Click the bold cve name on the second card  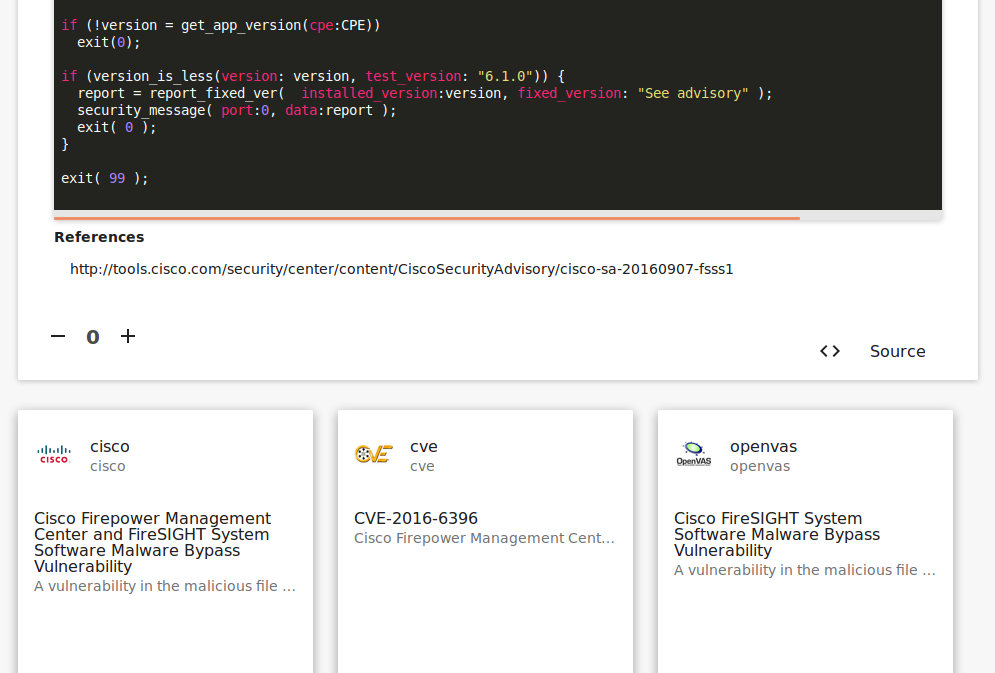click(424, 447)
